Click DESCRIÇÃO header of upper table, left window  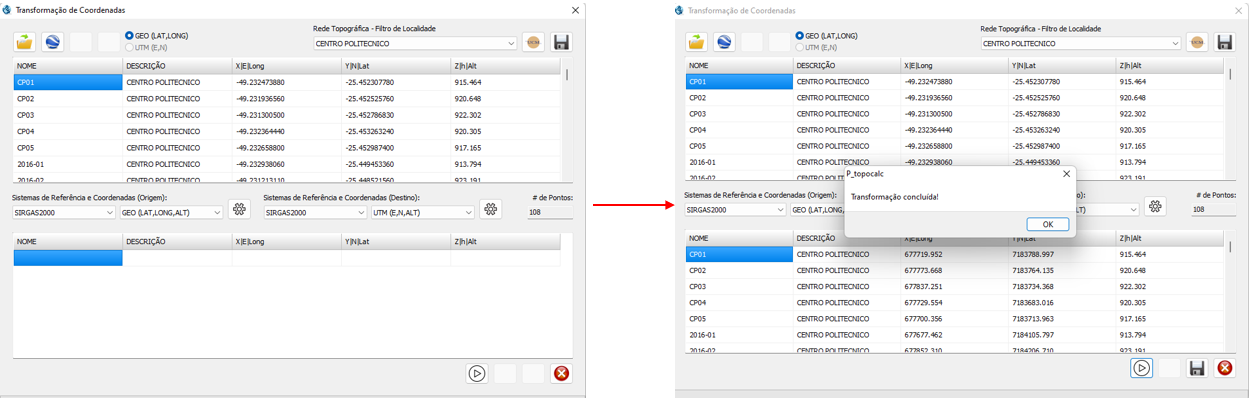tap(177, 66)
